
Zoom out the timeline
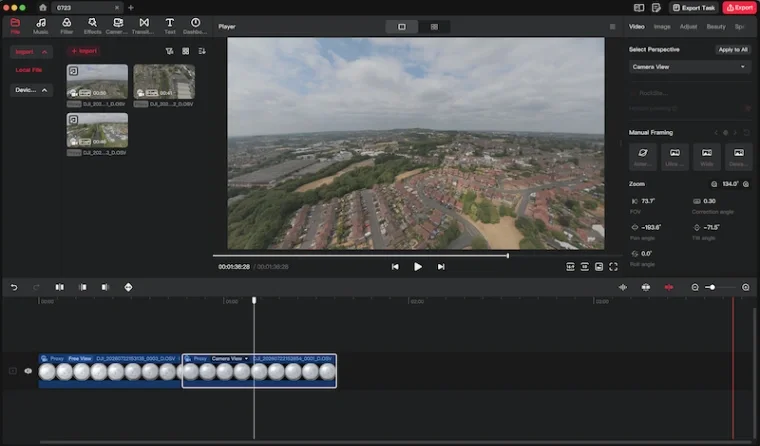click(695, 287)
